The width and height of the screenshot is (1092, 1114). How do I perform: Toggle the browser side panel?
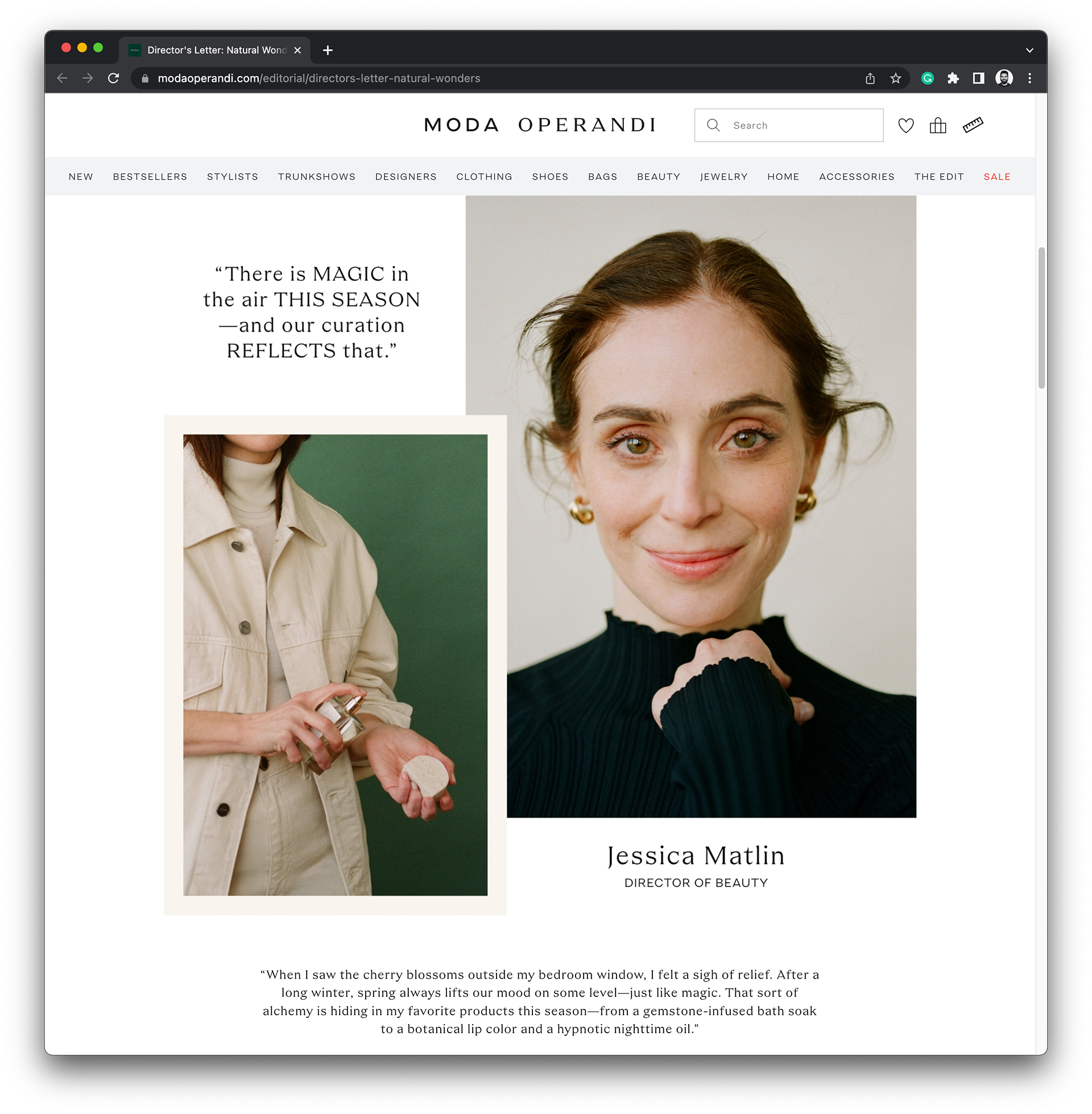coord(978,78)
